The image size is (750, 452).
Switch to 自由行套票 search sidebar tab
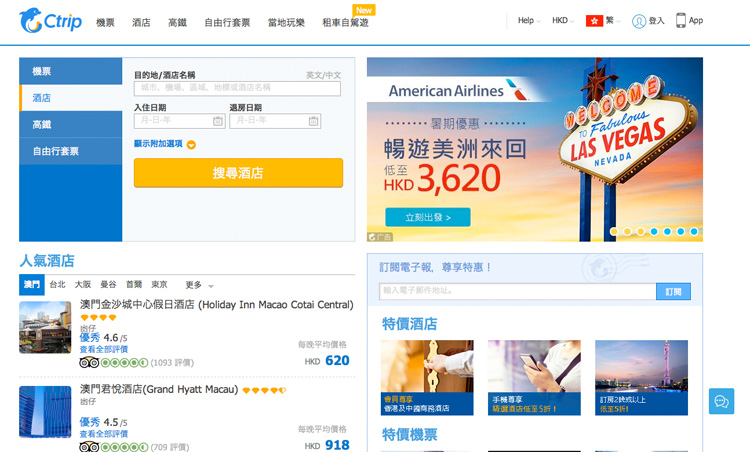(x=71, y=152)
